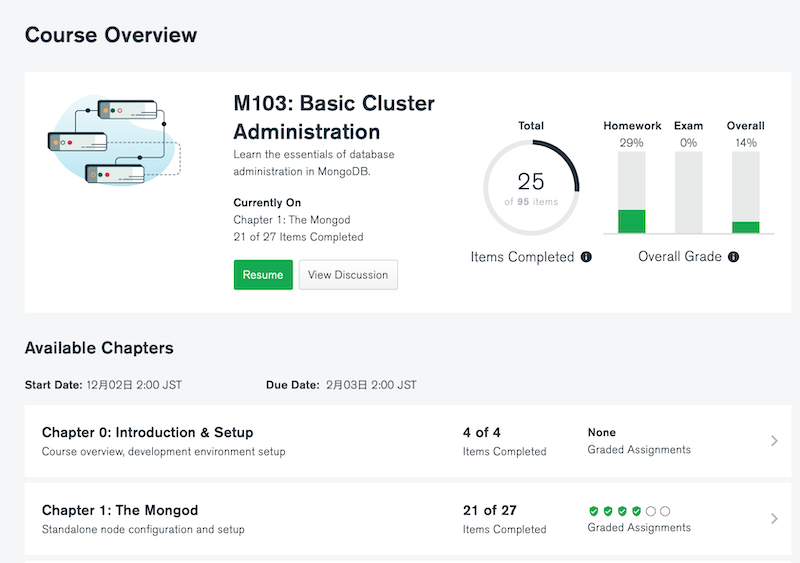
Task: Click the Homework 29% label
Action: click(632, 143)
